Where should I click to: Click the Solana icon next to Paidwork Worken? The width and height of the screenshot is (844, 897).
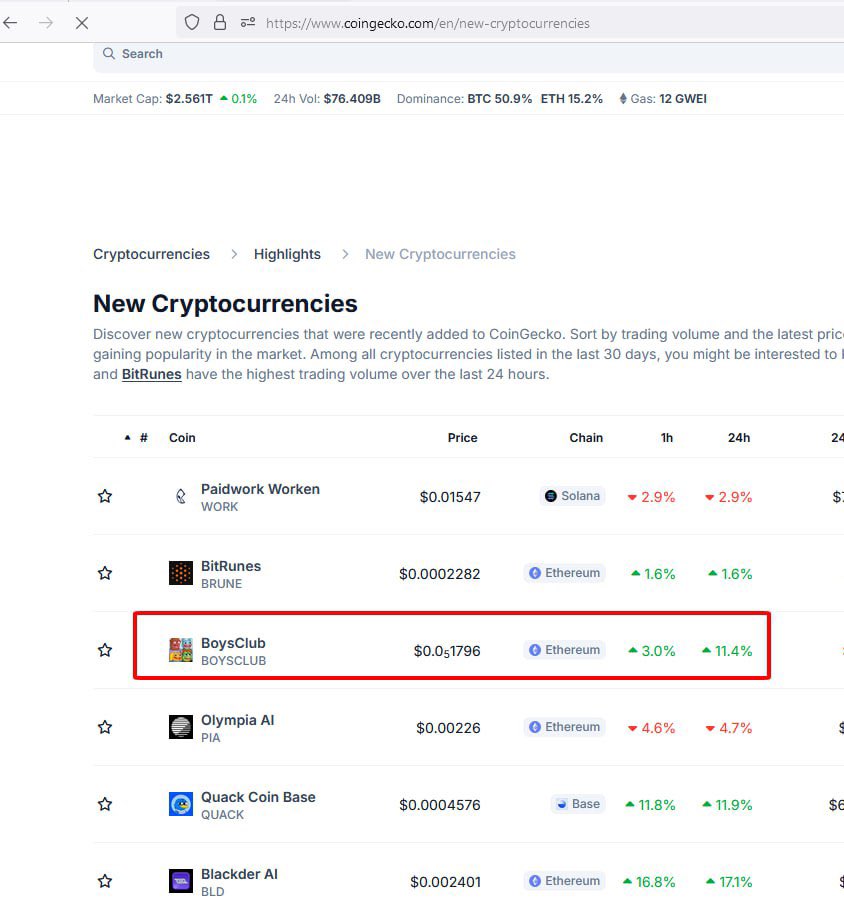click(550, 495)
